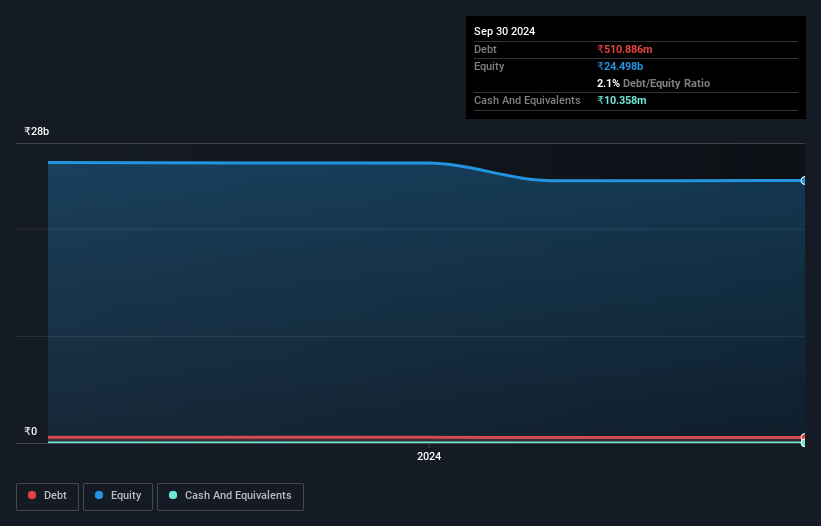The image size is (821, 526).
Task: Select the Equity endpoint marker on chart
Action: point(803,181)
